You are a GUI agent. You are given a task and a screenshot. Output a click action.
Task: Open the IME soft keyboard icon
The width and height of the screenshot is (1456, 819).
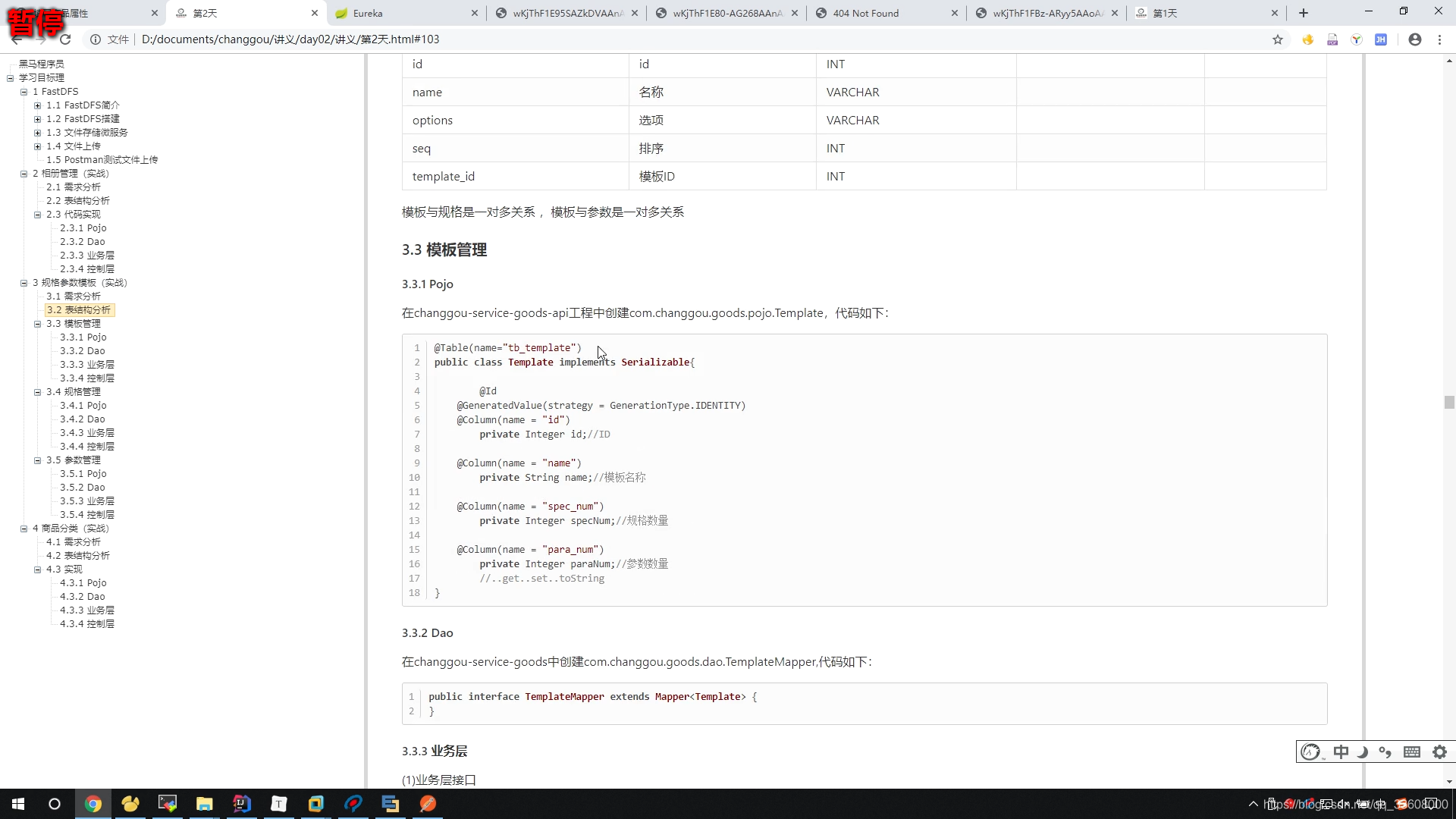[x=1412, y=752]
